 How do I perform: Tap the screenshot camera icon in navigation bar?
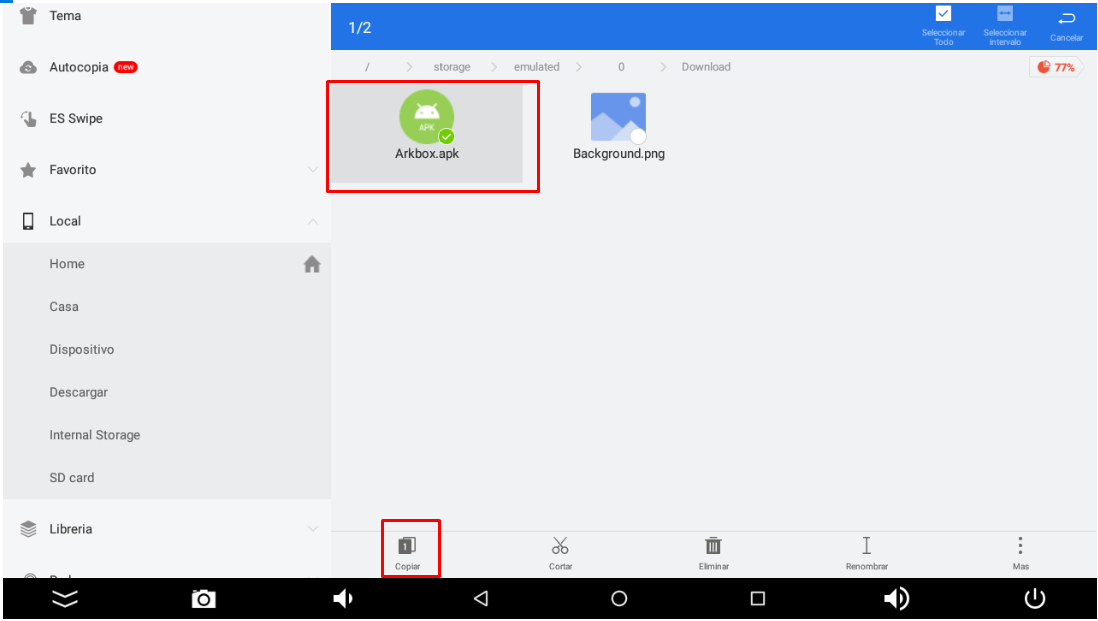pos(203,599)
